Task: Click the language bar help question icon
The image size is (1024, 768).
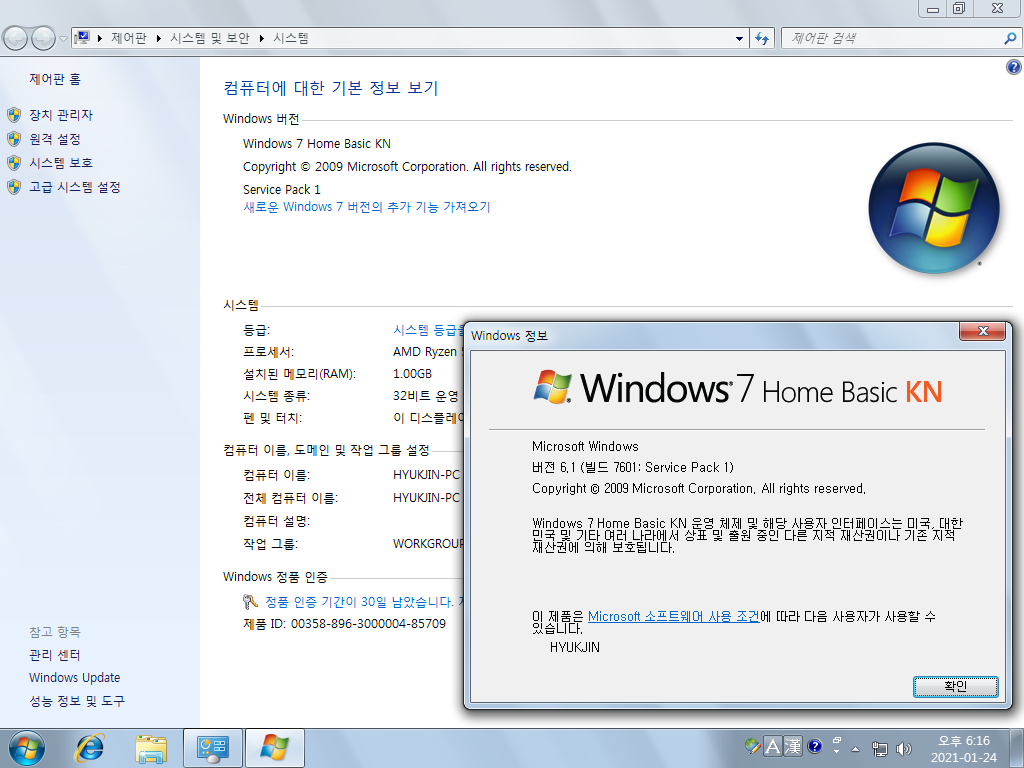Action: coord(814,746)
